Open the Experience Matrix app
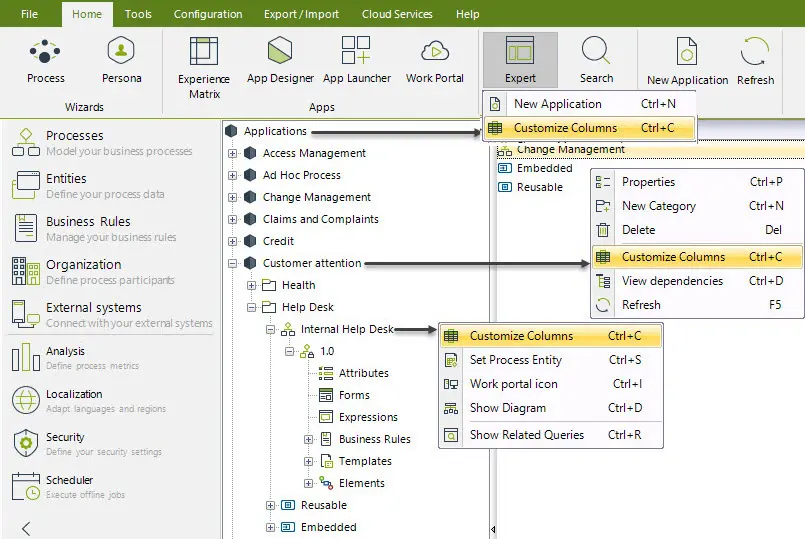The image size is (805, 539). (204, 68)
